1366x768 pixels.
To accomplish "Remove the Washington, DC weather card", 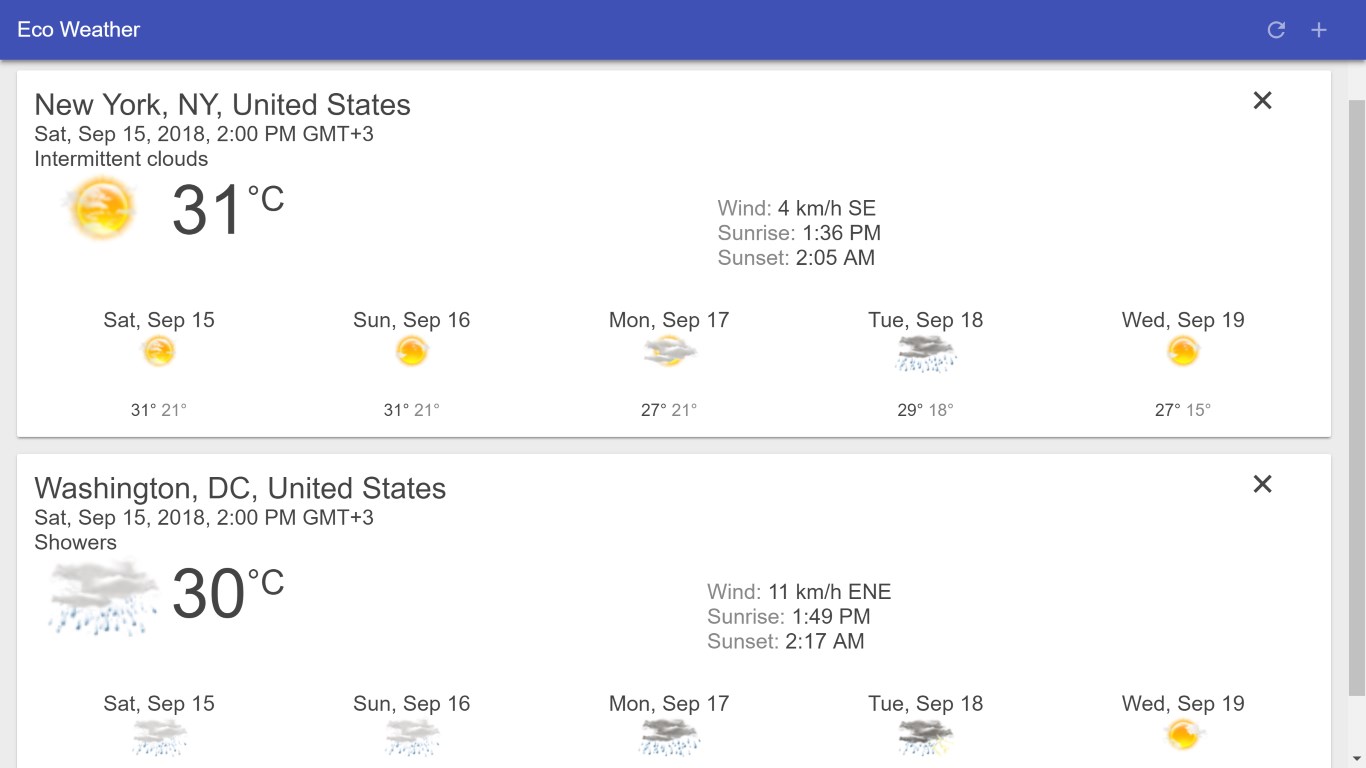I will click(1262, 484).
